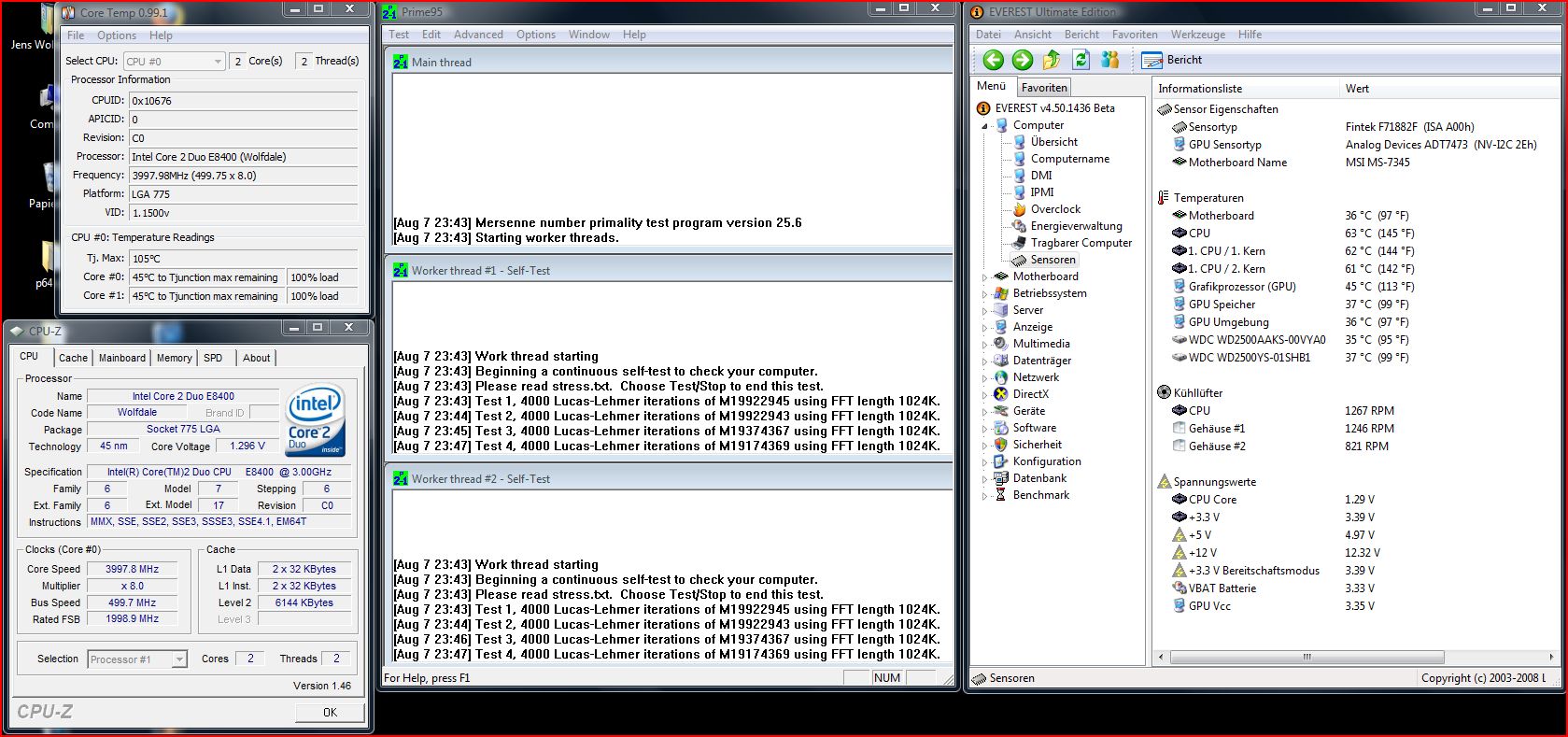Viewport: 1568px width, 737px height.
Task: Open Bericht report button in EVEREST toolbar
Action: tap(1172, 60)
